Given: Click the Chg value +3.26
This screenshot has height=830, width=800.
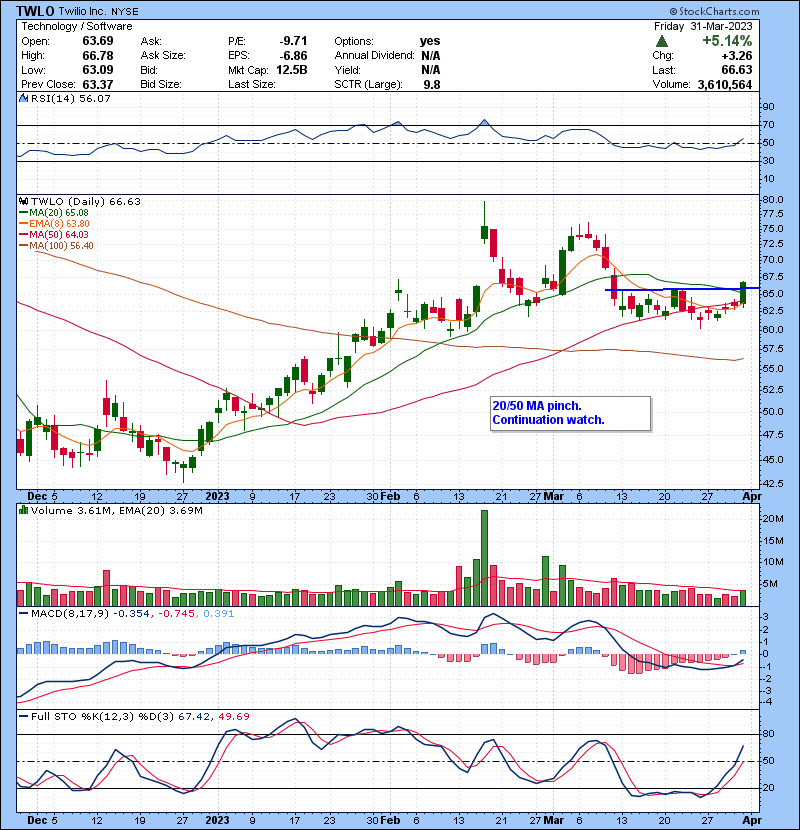Looking at the screenshot, I should point(736,56).
